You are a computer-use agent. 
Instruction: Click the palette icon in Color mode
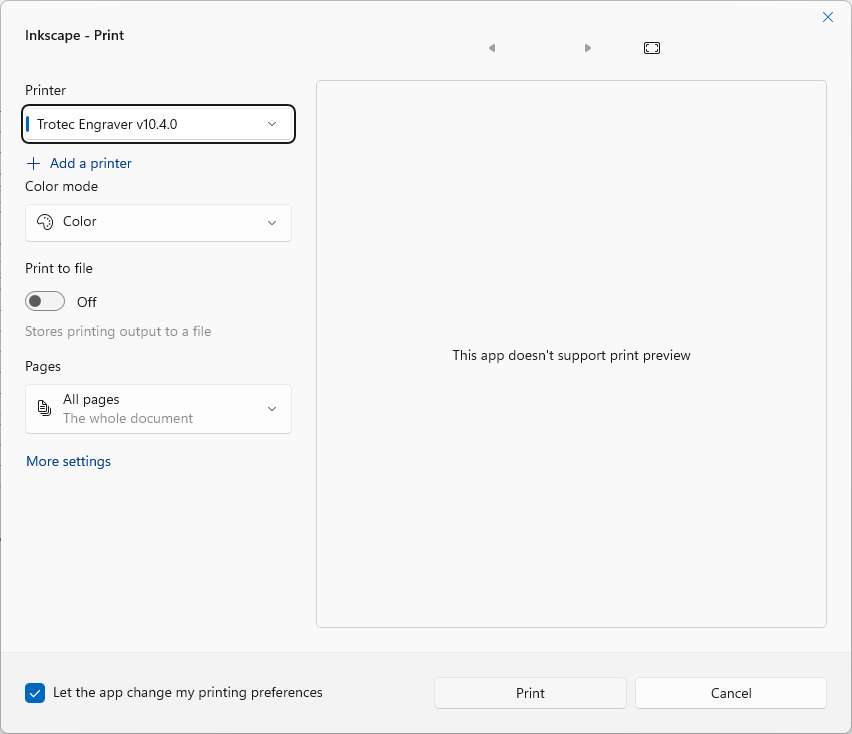44,222
